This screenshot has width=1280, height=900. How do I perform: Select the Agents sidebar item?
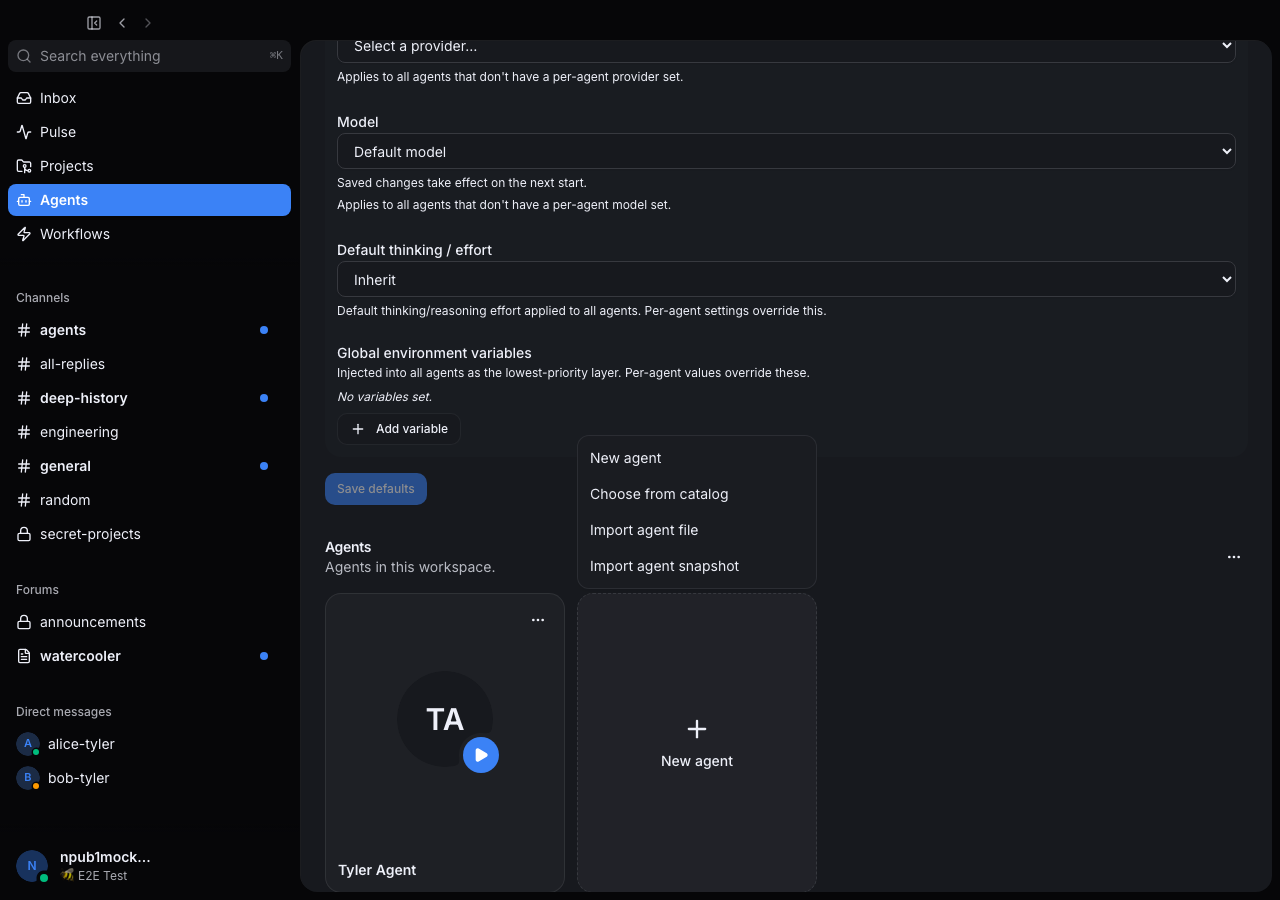[149, 200]
